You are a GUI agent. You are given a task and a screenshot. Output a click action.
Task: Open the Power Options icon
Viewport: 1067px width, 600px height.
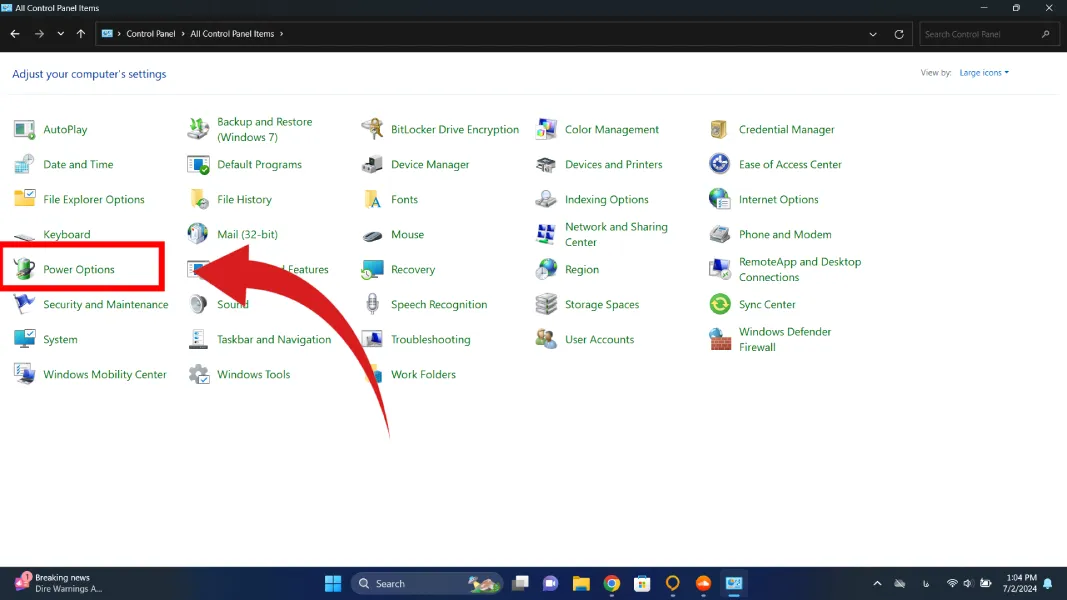[25, 269]
